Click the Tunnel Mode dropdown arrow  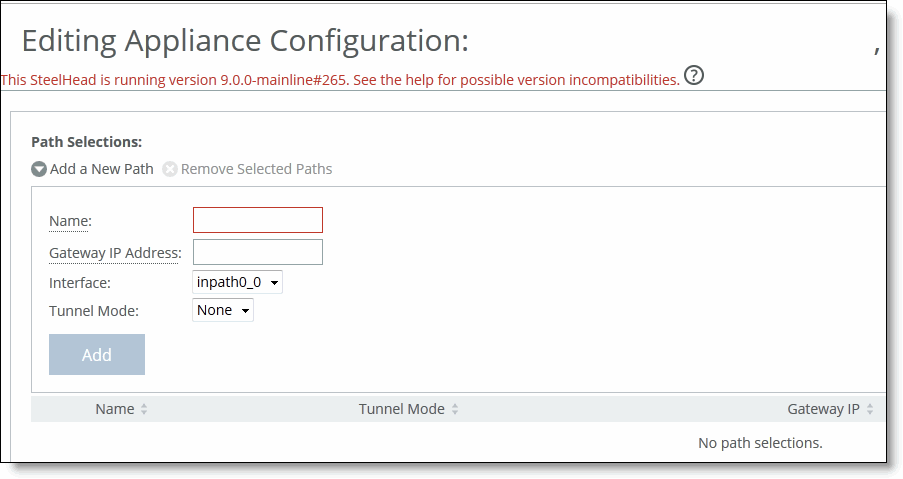[245, 311]
